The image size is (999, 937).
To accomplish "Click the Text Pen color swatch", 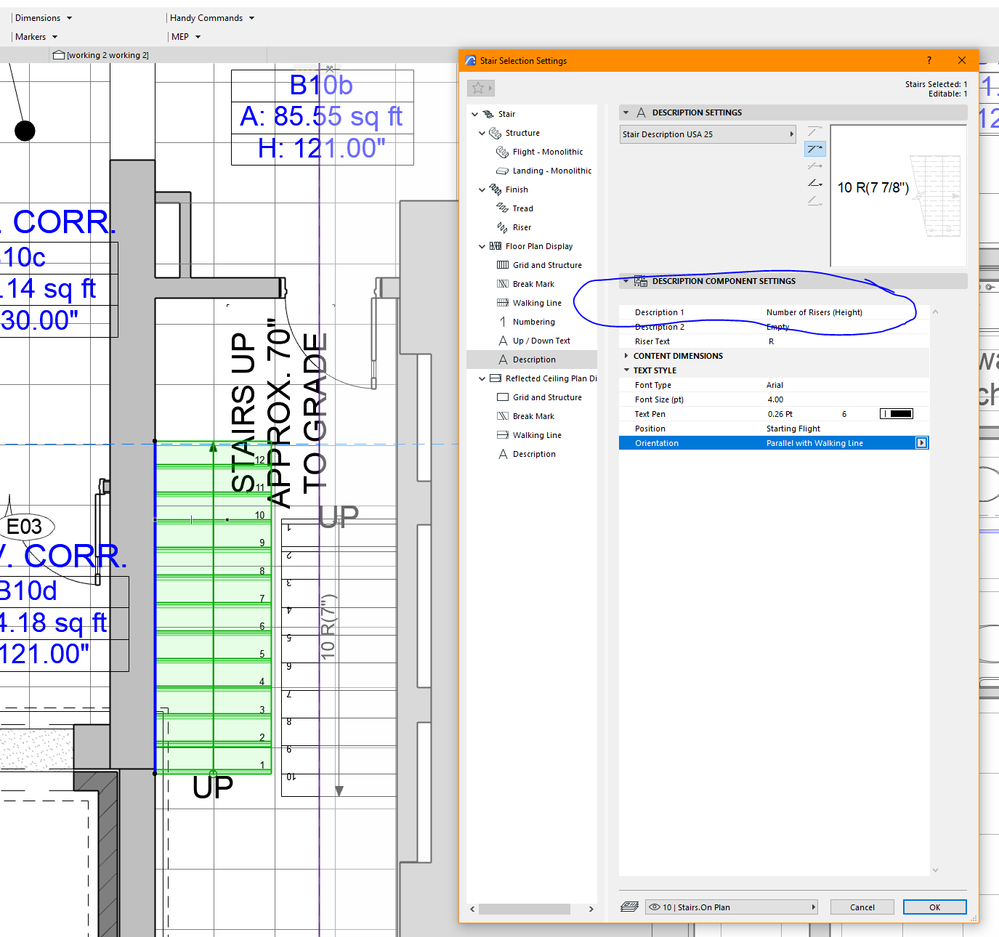I will 896,413.
